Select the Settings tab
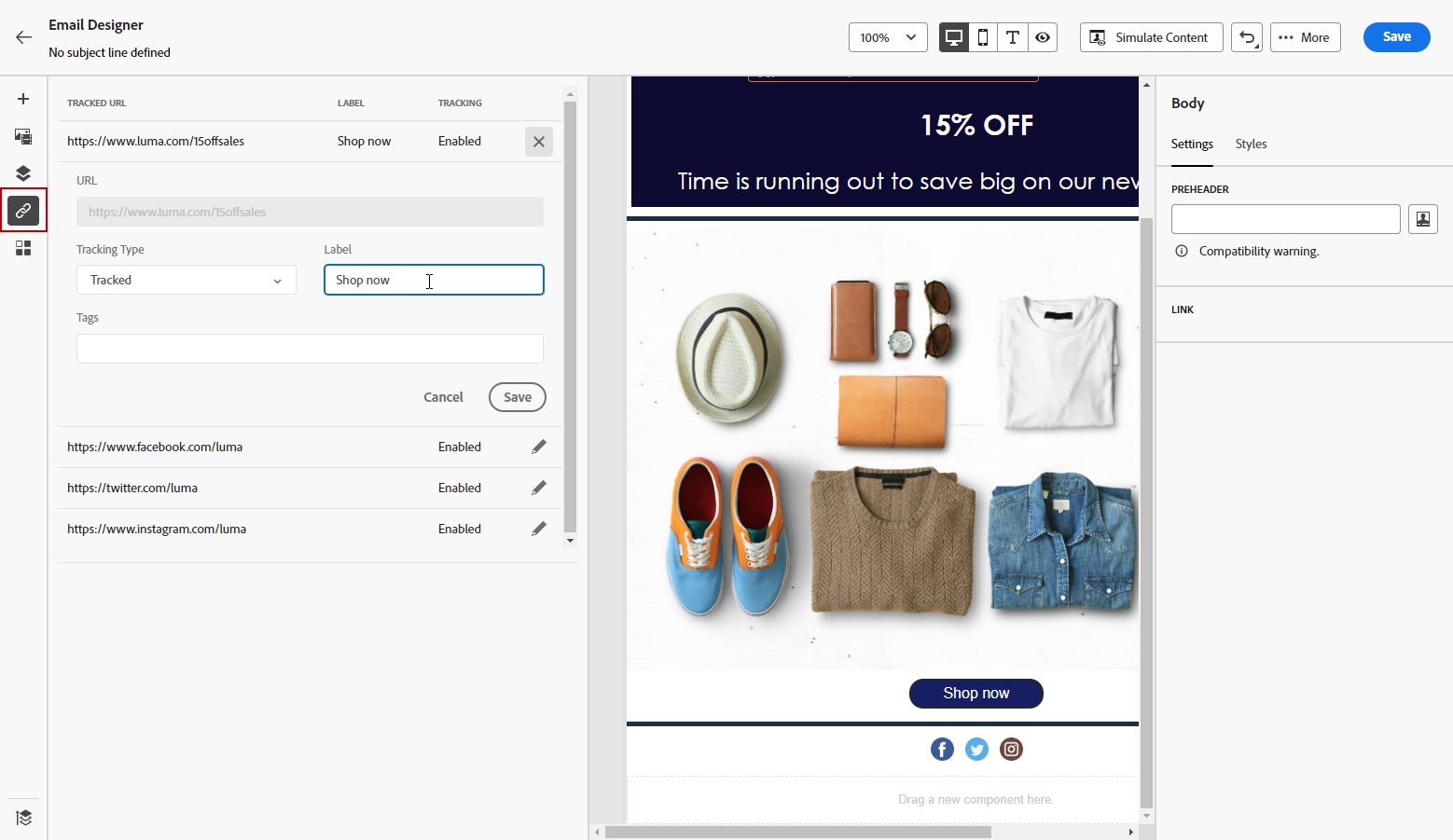 [1192, 145]
